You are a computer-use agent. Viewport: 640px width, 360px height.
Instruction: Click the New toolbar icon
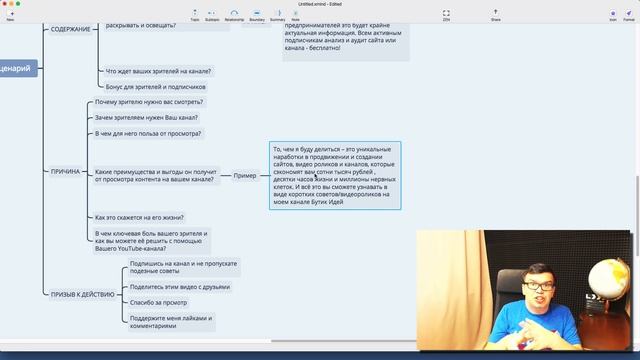10,16
